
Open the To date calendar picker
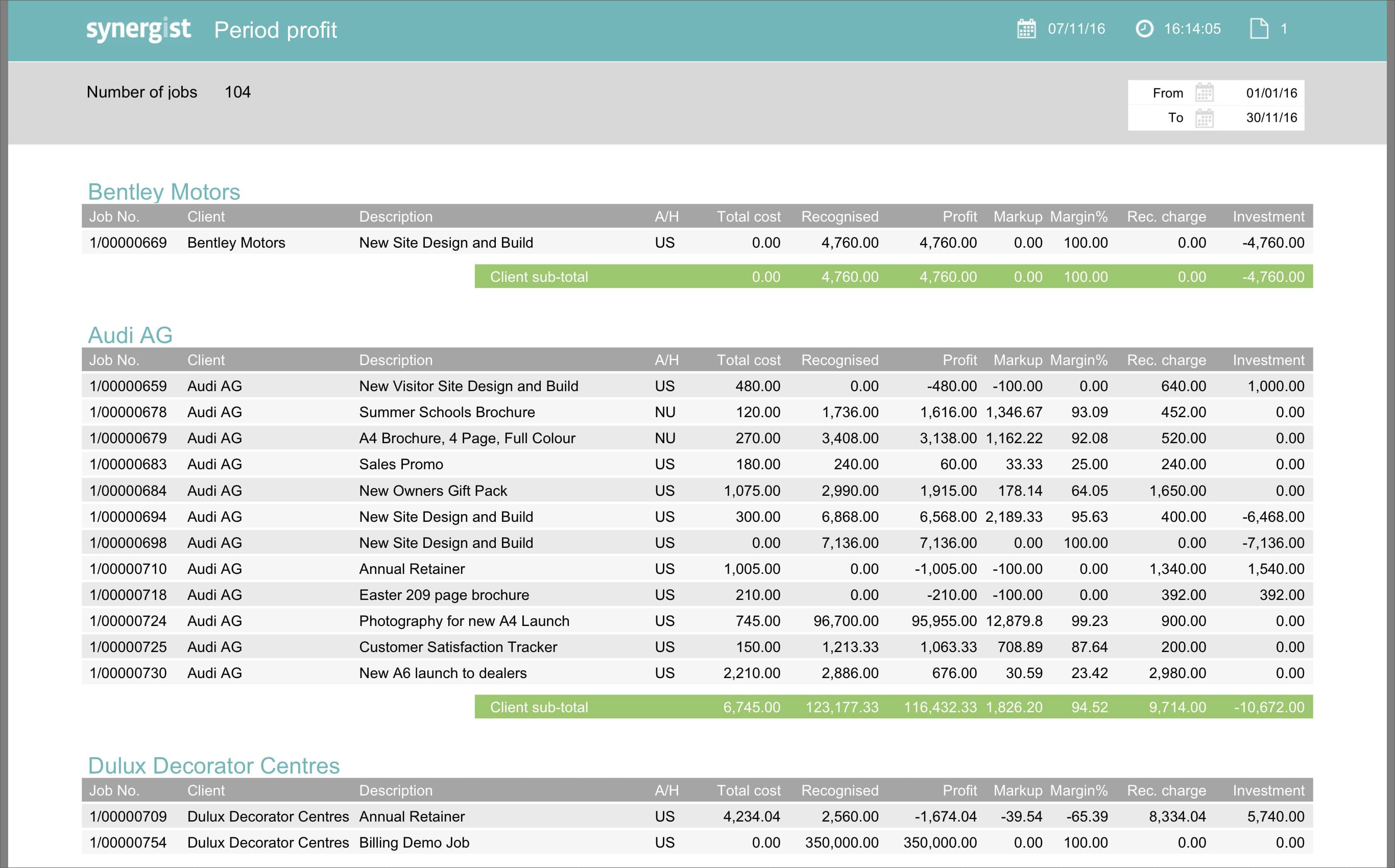[x=1204, y=118]
